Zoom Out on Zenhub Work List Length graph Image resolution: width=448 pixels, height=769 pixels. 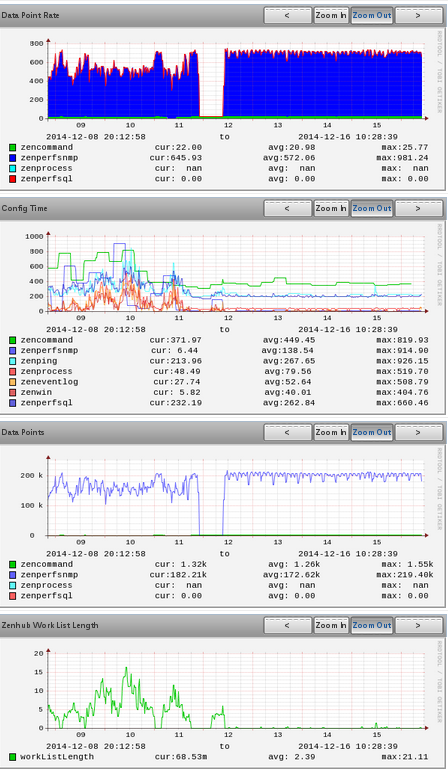[371, 625]
